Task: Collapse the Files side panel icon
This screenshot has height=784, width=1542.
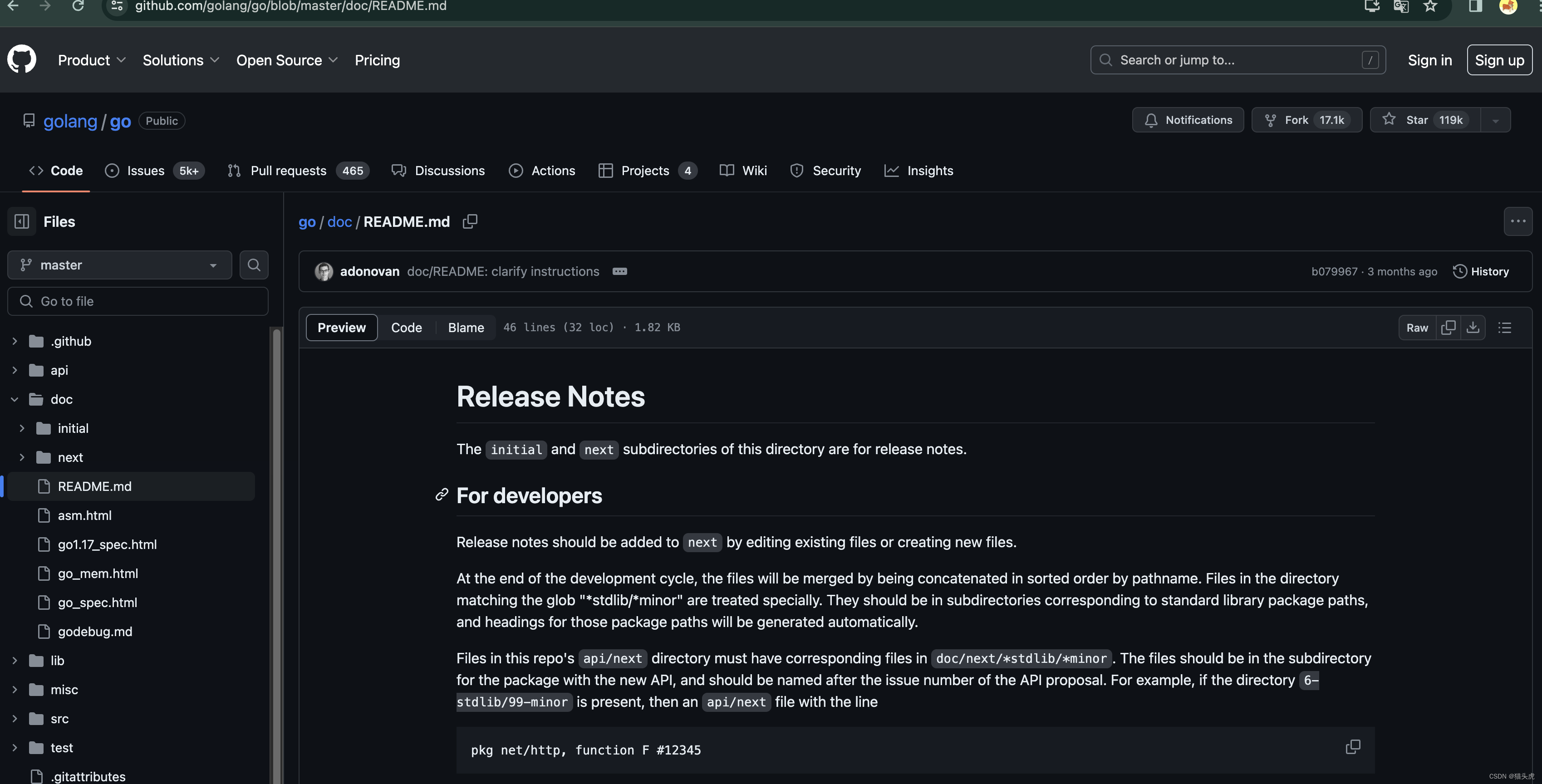Action: 21,221
